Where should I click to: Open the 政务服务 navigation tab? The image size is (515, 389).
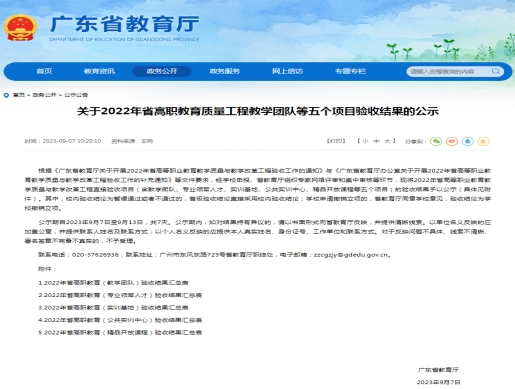[x=225, y=71]
